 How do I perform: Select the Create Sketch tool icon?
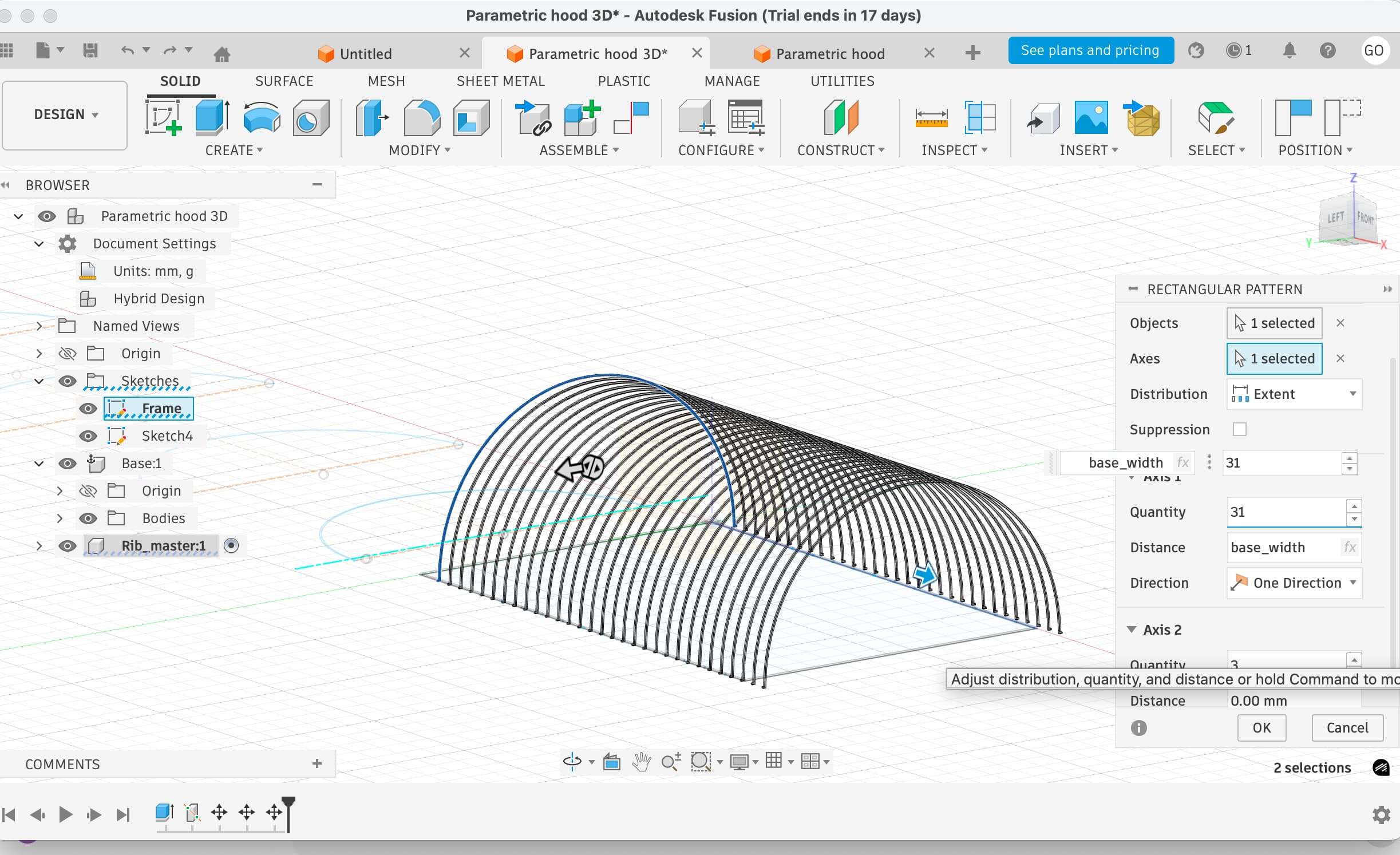coord(163,117)
